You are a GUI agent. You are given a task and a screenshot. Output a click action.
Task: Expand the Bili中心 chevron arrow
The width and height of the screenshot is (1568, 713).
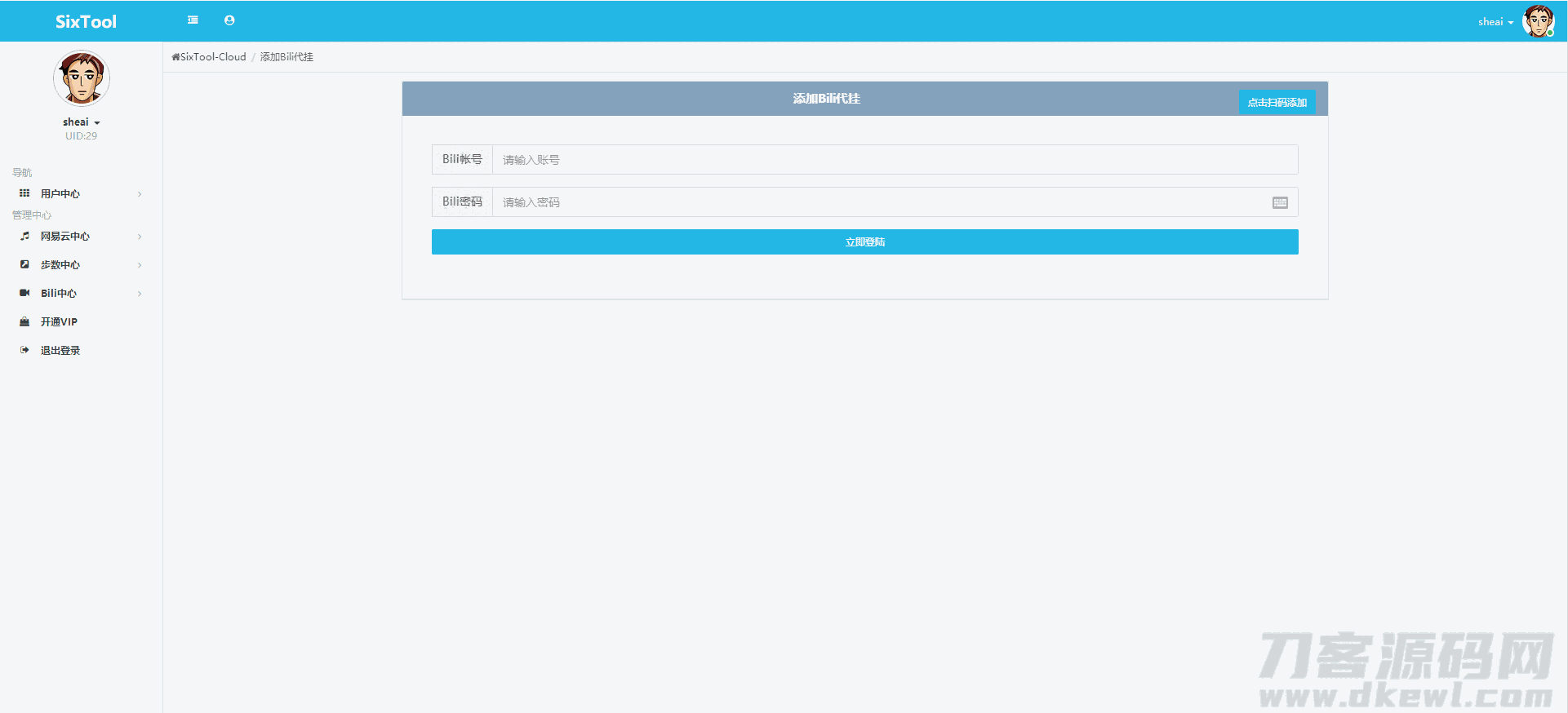coord(140,294)
